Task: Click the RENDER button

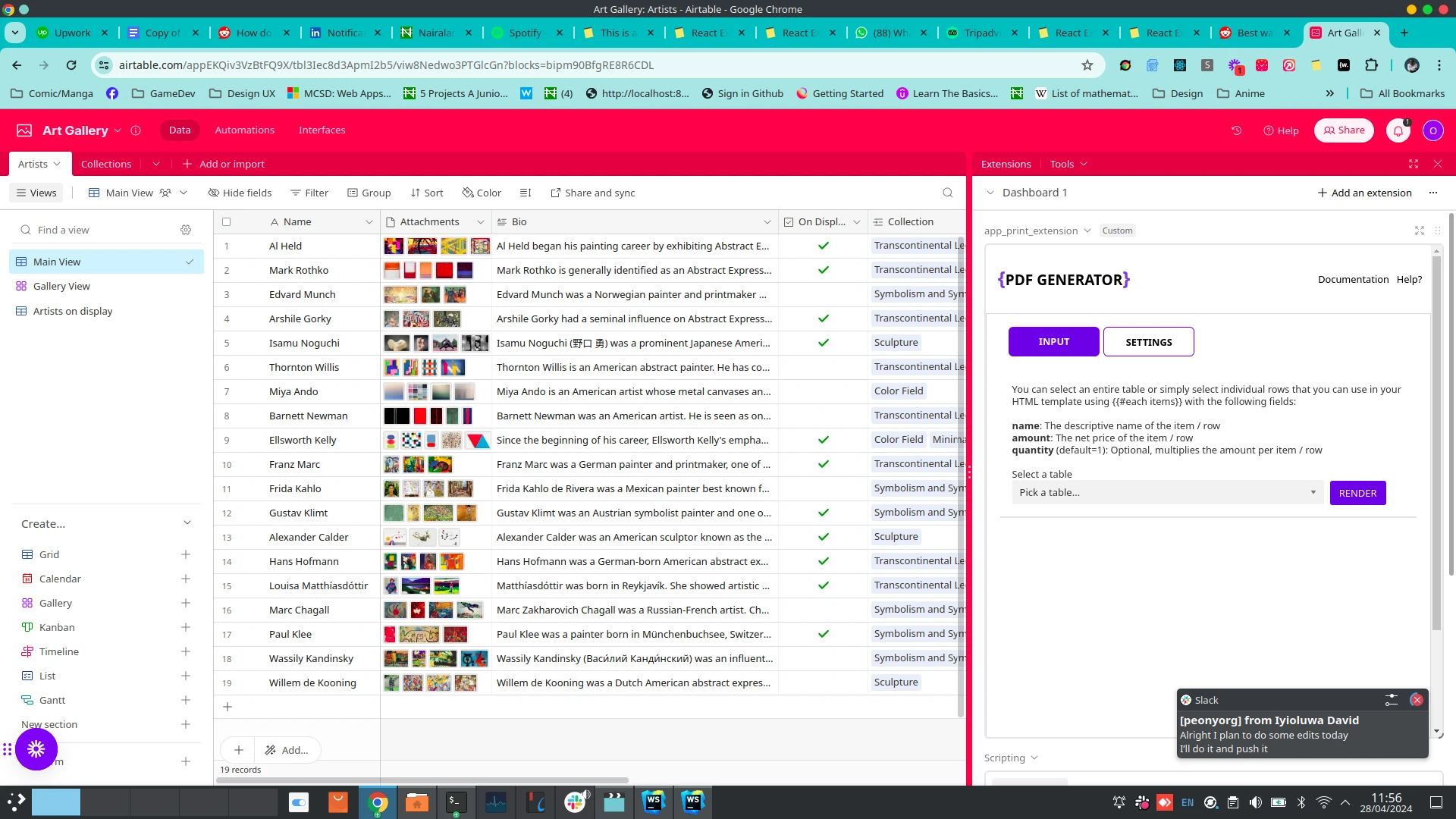Action: click(x=1357, y=492)
